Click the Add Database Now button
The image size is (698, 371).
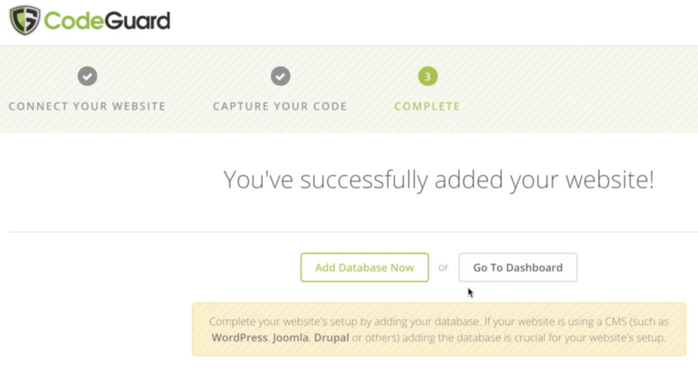365,268
